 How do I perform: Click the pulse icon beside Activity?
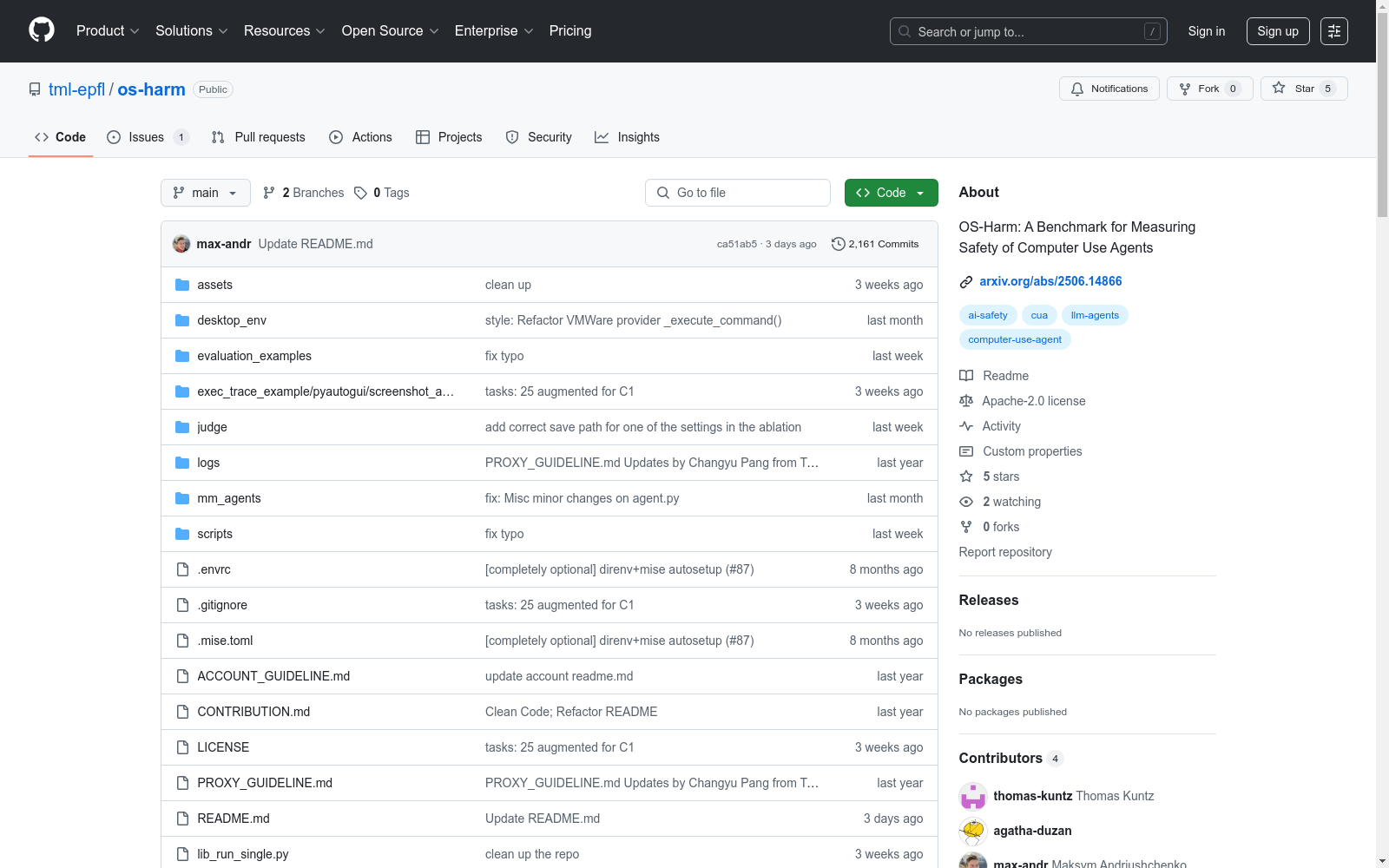click(966, 426)
